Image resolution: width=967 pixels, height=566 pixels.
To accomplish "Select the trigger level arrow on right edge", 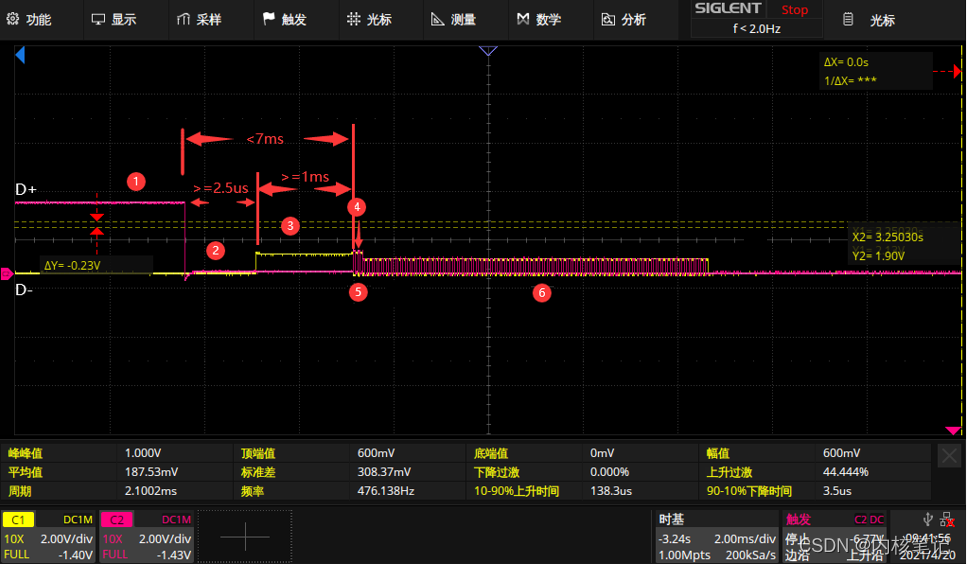I will (x=953, y=429).
